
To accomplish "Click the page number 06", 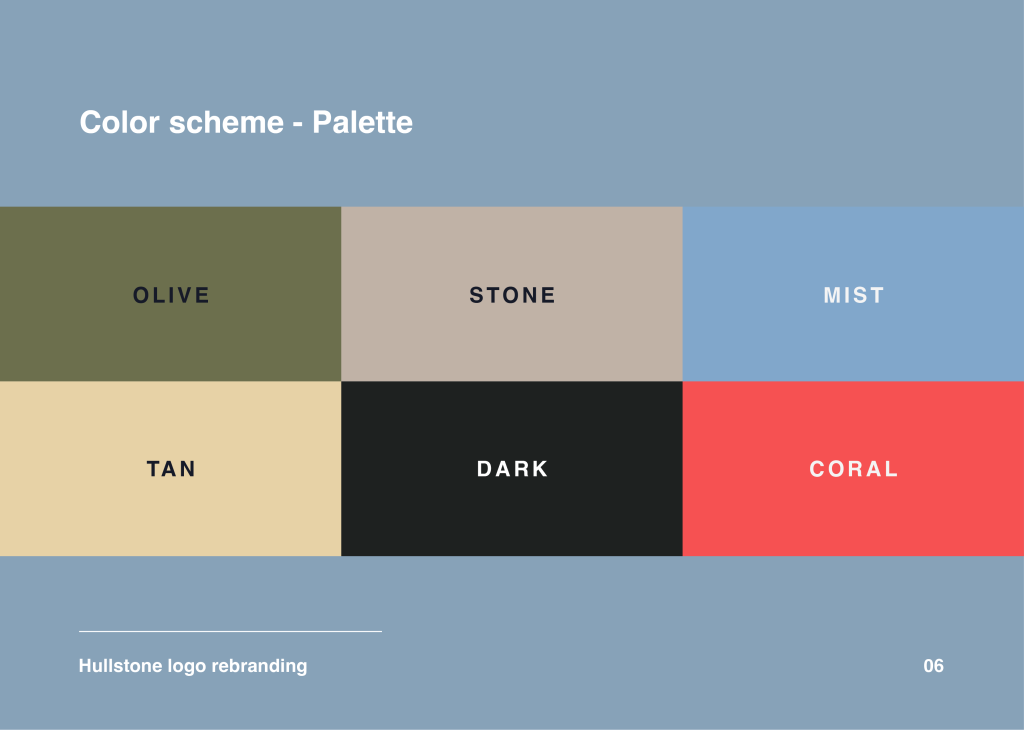I will pos(934,666).
